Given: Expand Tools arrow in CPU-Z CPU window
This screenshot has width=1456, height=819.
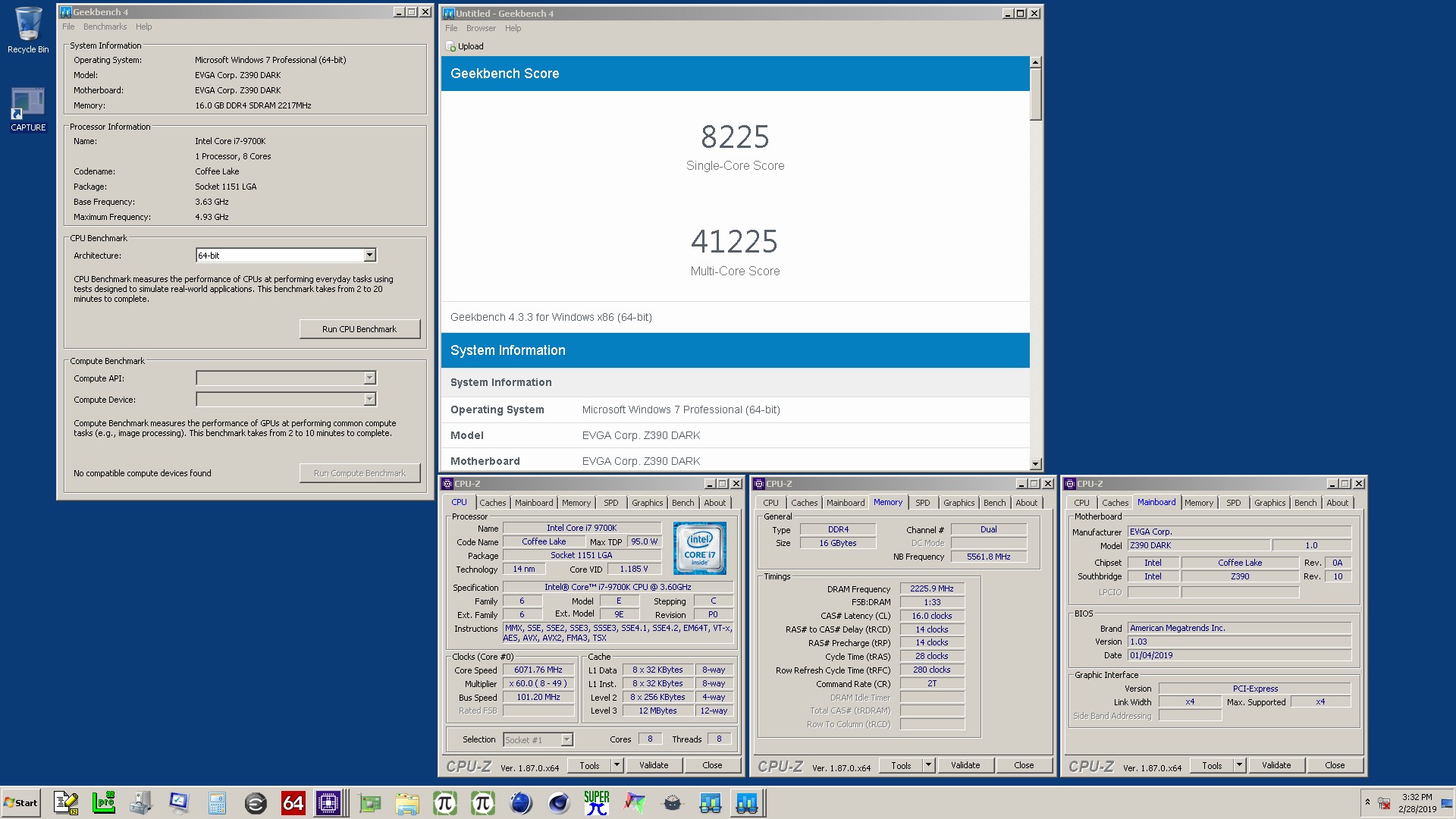Looking at the screenshot, I should point(617,765).
